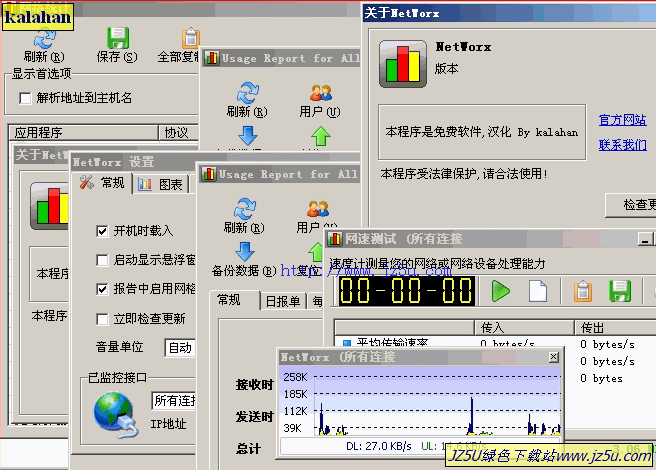Click title bar icon of 网速测试 window
Image resolution: width=656 pixels, height=470 pixels.
tap(335, 239)
